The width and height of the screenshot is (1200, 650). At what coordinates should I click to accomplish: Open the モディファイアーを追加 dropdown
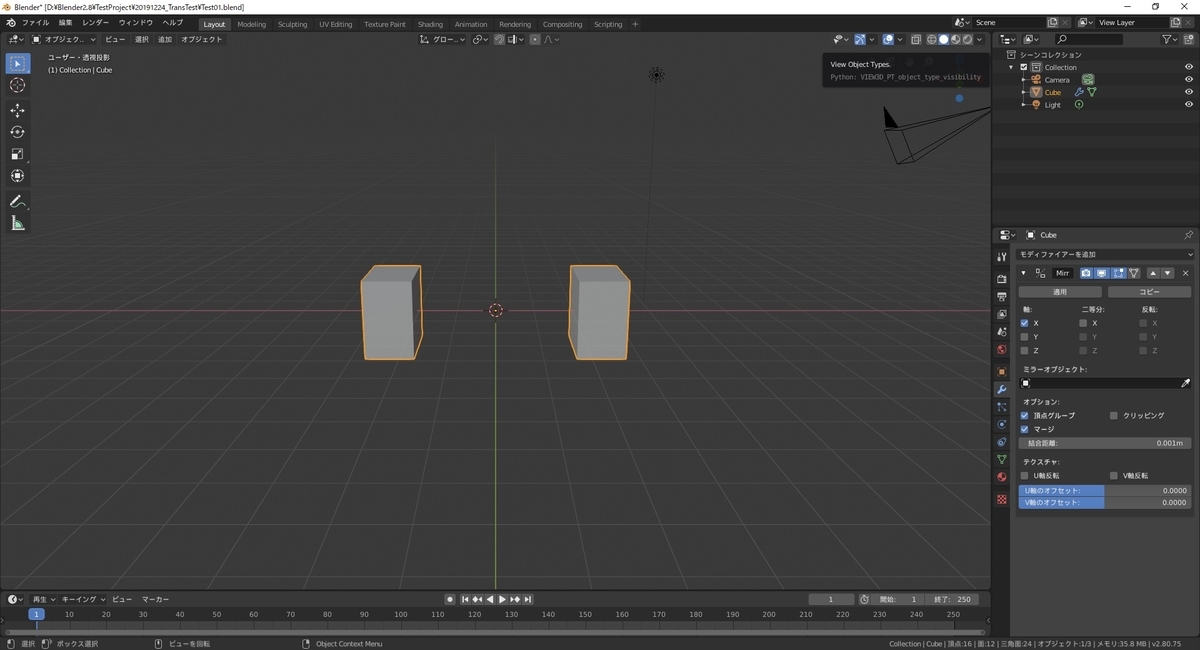click(1106, 255)
